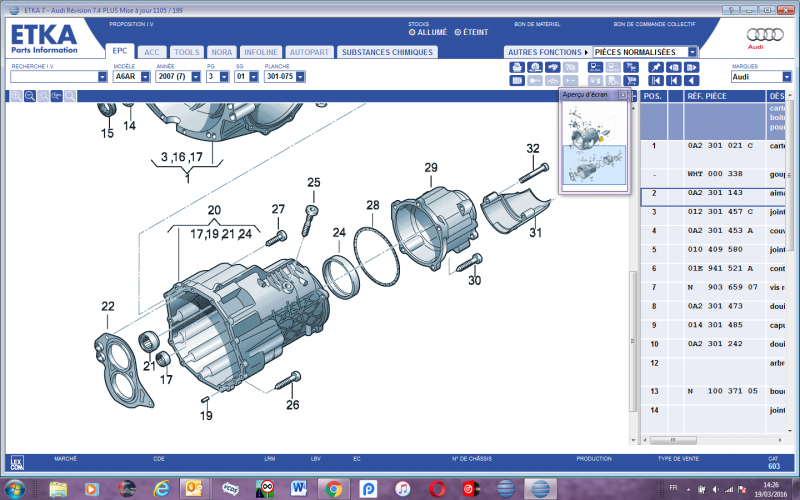This screenshot has height=500, width=800.
Task: Switch to the TOOLS tab
Action: tap(186, 51)
